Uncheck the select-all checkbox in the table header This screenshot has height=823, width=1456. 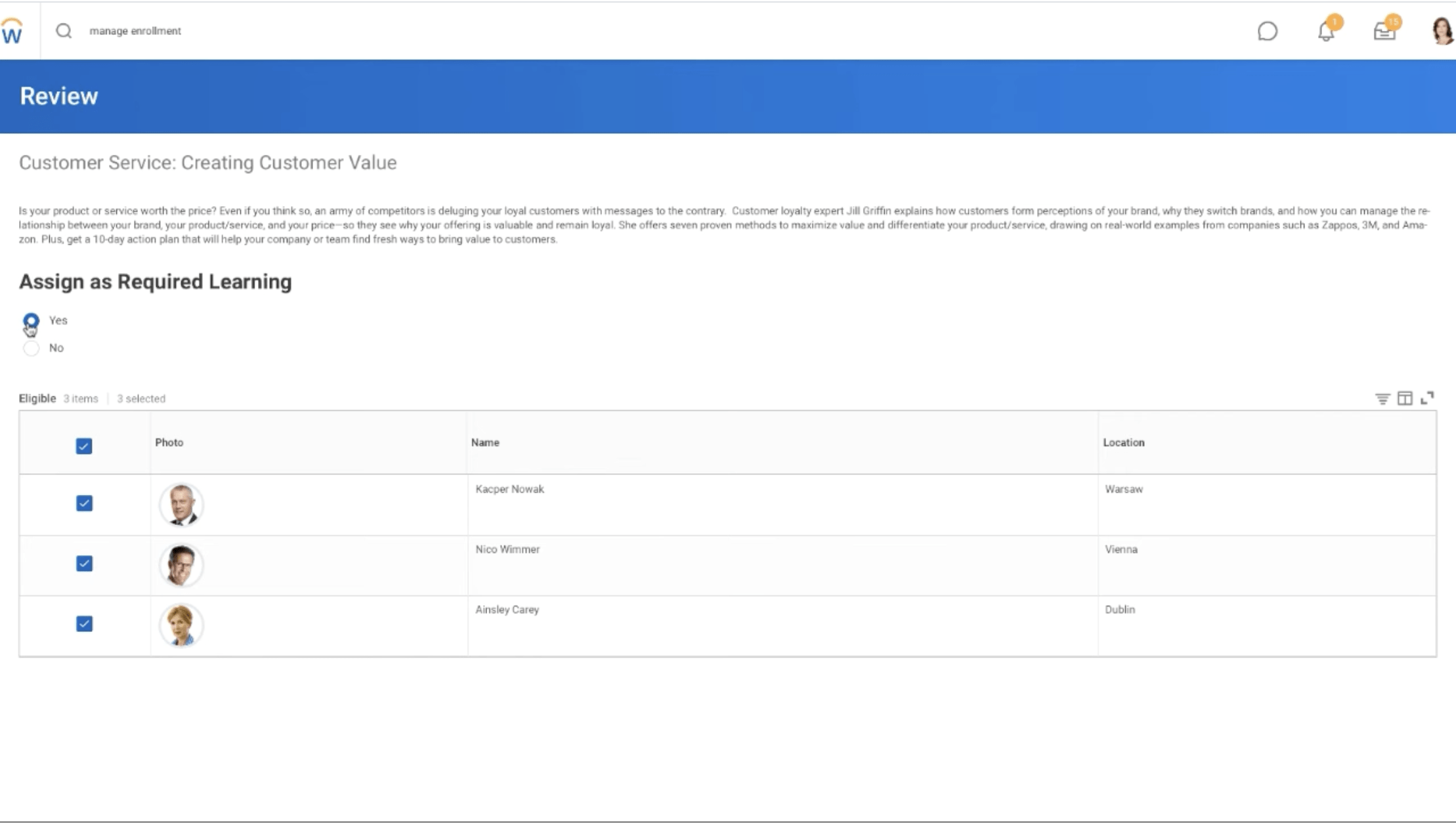click(83, 446)
